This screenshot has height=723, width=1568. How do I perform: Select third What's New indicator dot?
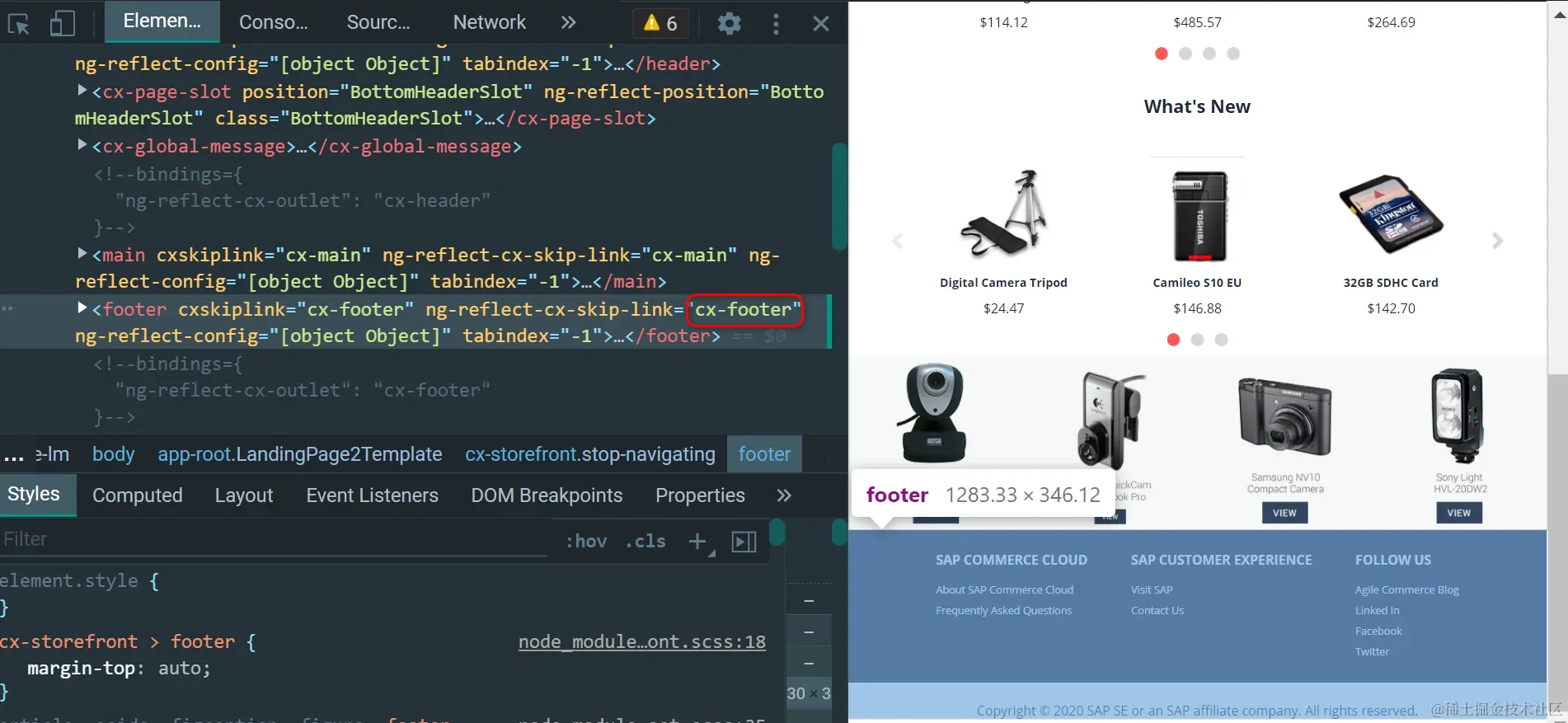coord(1222,340)
